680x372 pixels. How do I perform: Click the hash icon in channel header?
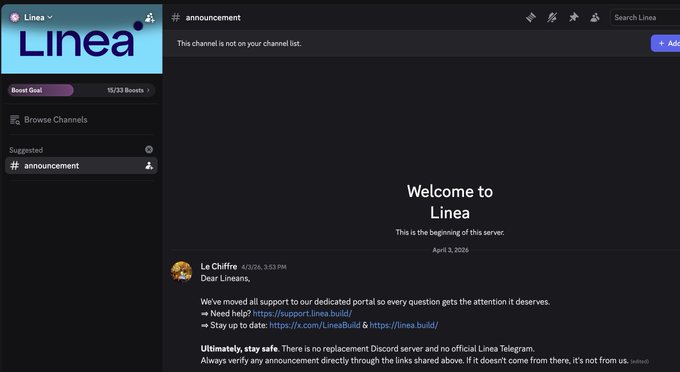(x=176, y=17)
